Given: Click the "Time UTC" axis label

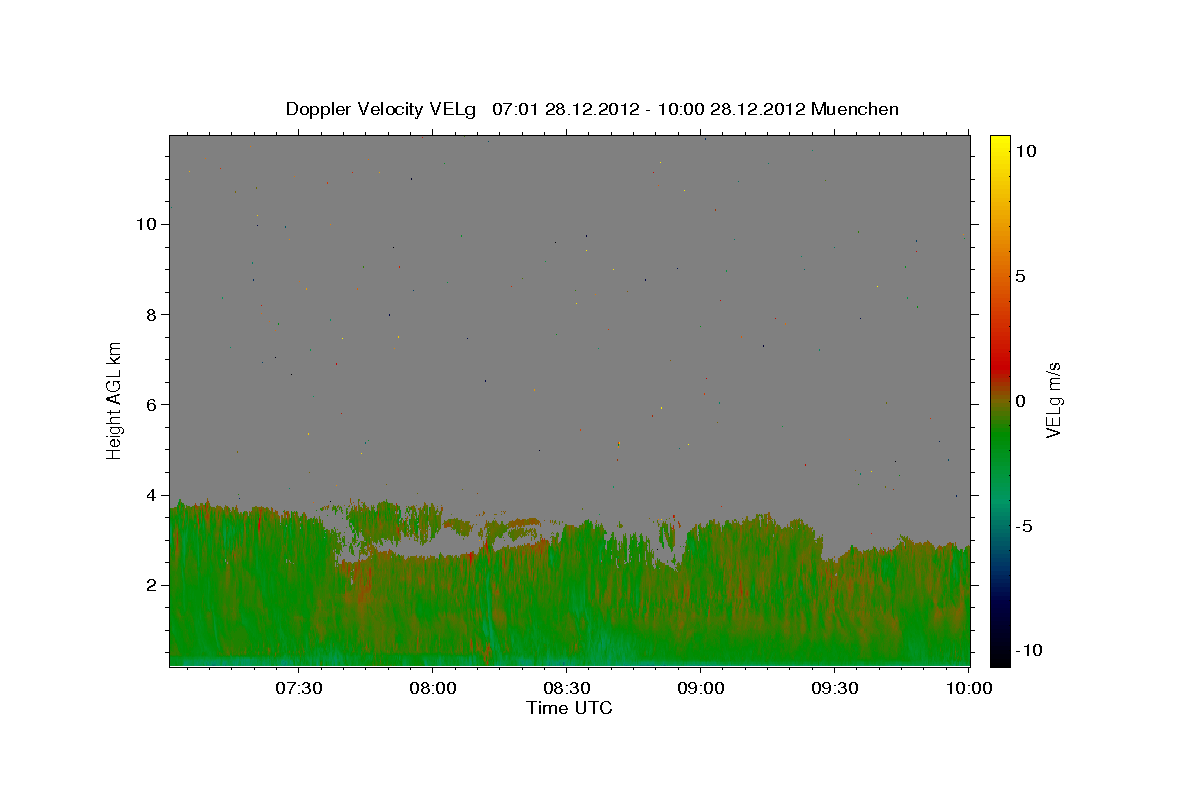Looking at the screenshot, I should (x=569, y=708).
